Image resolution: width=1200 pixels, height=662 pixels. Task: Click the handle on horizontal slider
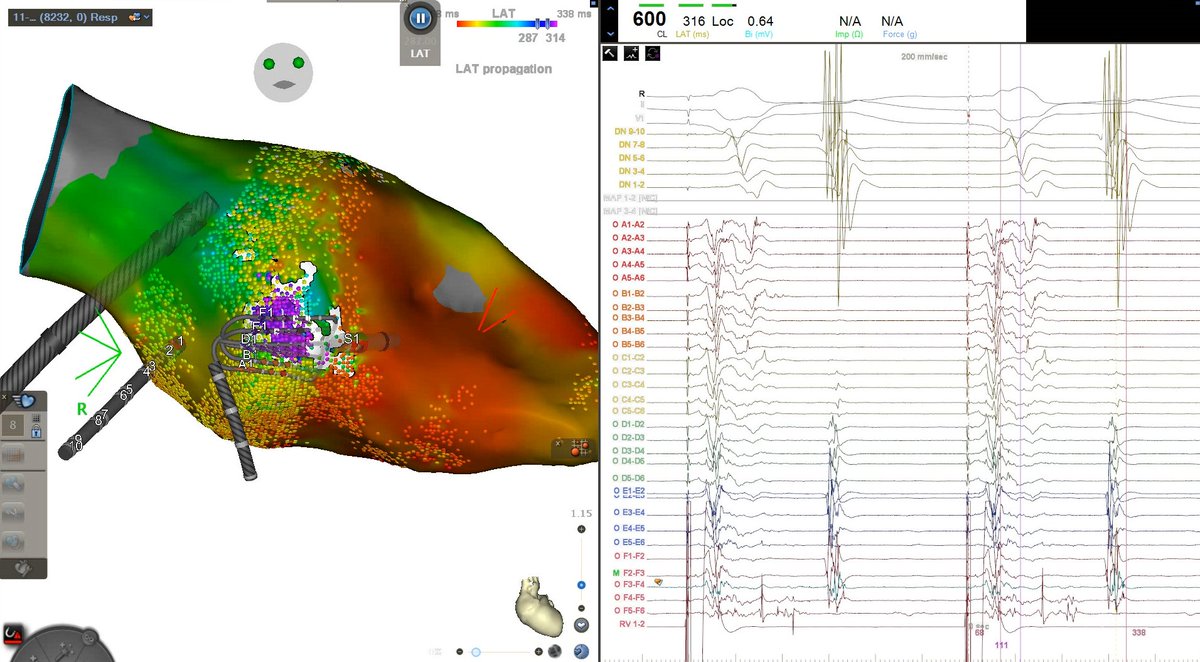[x=474, y=652]
